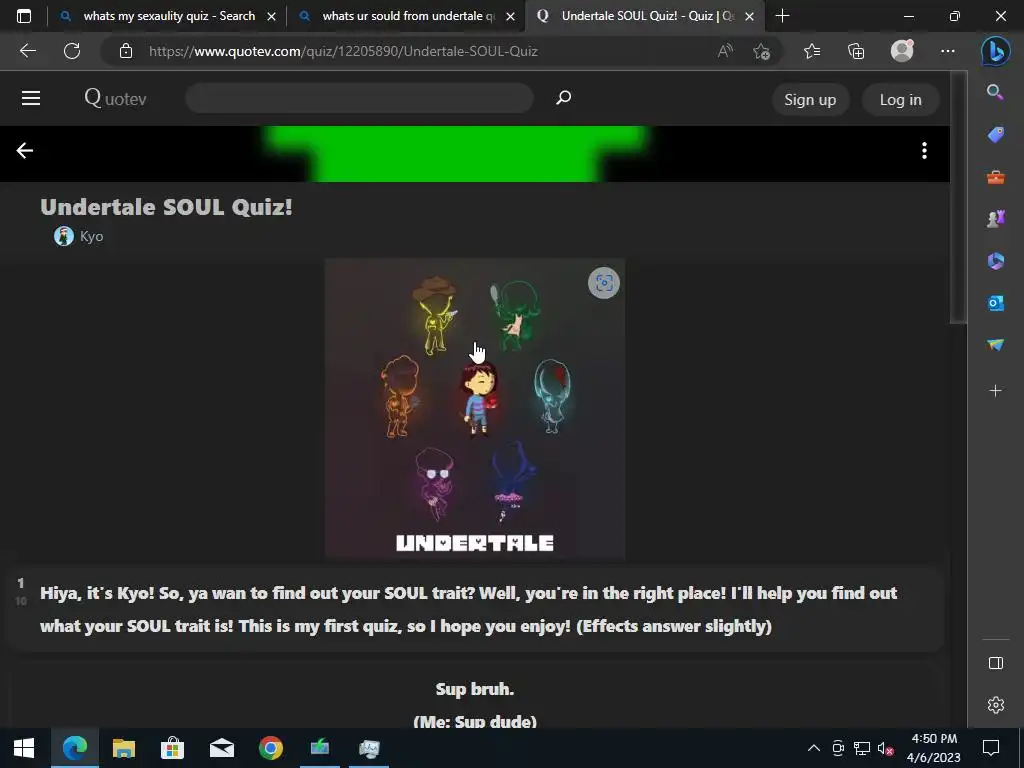Open the Drop paper plane sidebar icon
The image size is (1024, 768).
pos(995,345)
